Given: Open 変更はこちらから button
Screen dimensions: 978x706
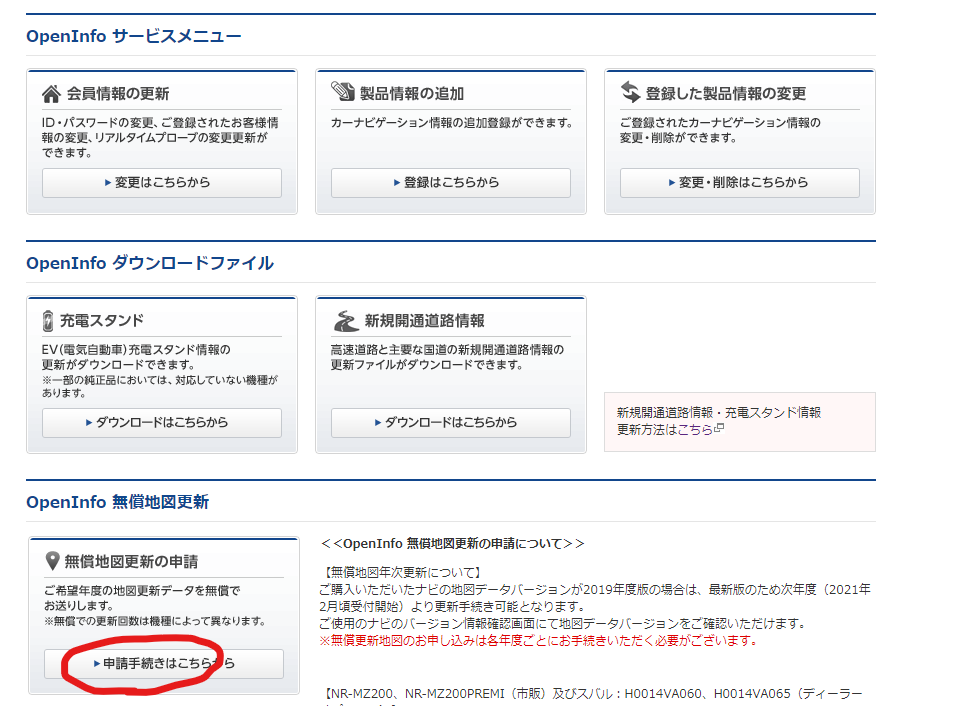Looking at the screenshot, I should 162,183.
